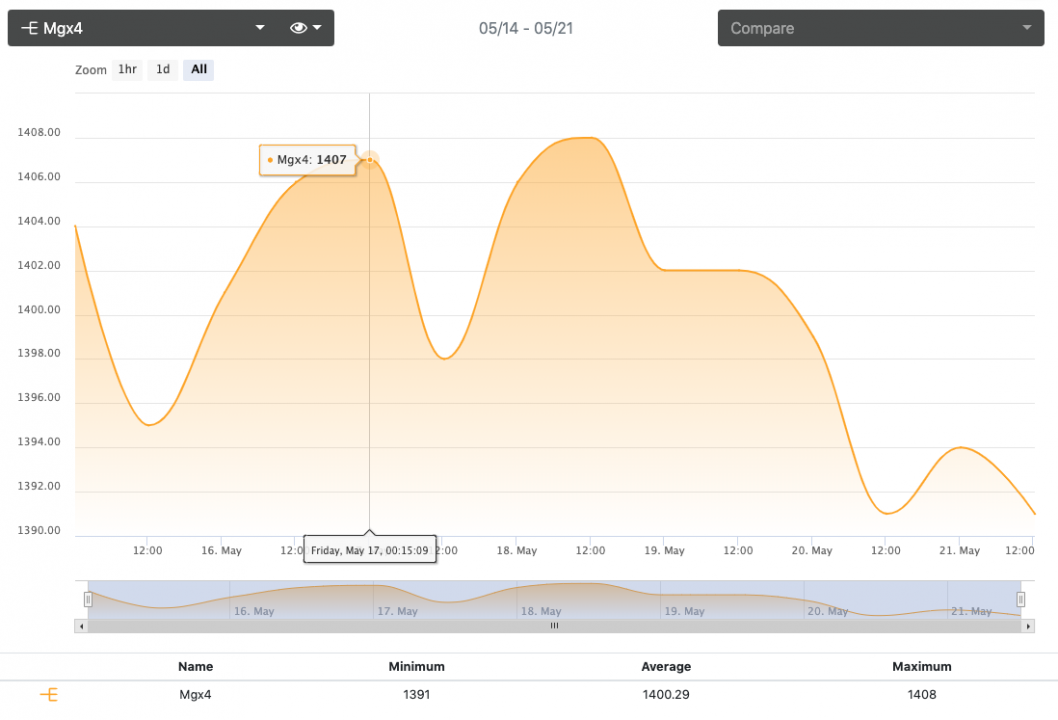Click the 05/14 - 05/21 date range

click(526, 28)
